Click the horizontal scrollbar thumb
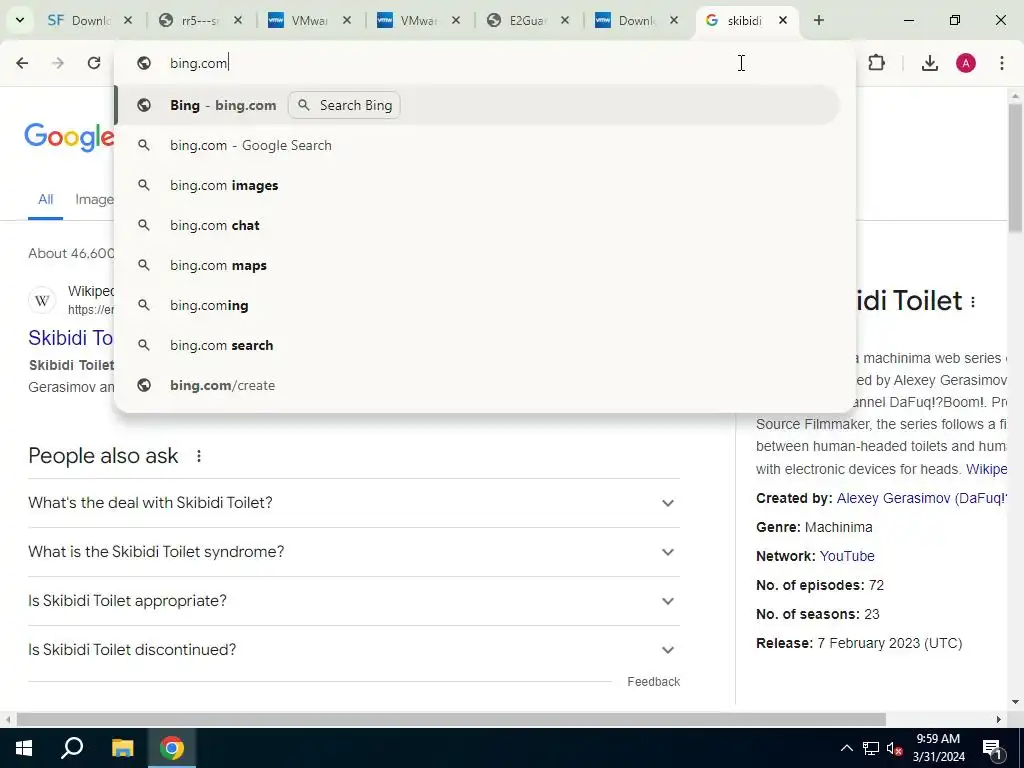 point(451,720)
